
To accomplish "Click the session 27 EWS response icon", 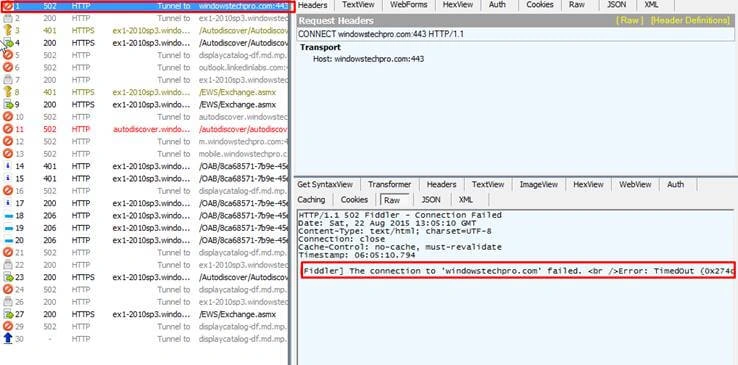I will tap(8, 314).
